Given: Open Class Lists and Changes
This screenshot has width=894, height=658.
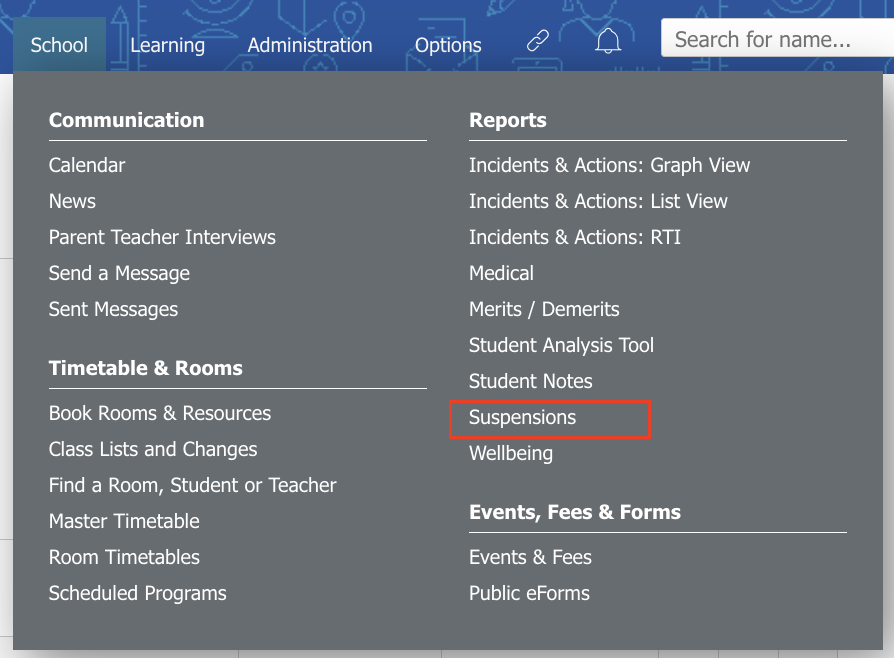Looking at the screenshot, I should 153,449.
